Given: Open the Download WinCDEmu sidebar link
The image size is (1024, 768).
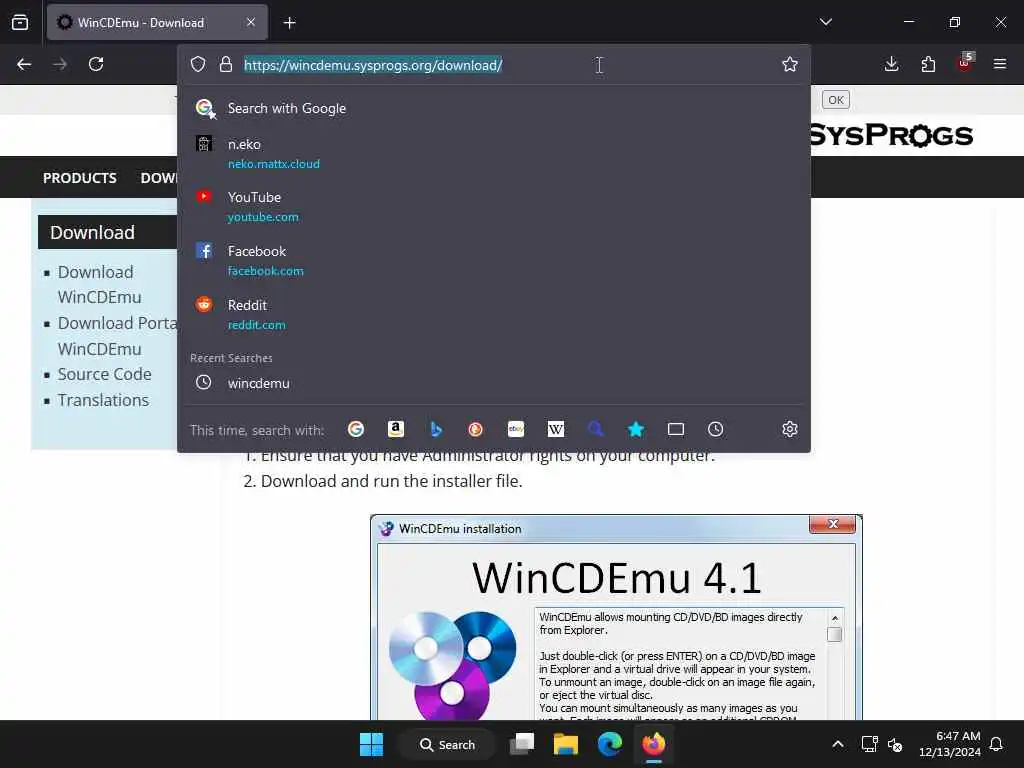Looking at the screenshot, I should click(99, 284).
